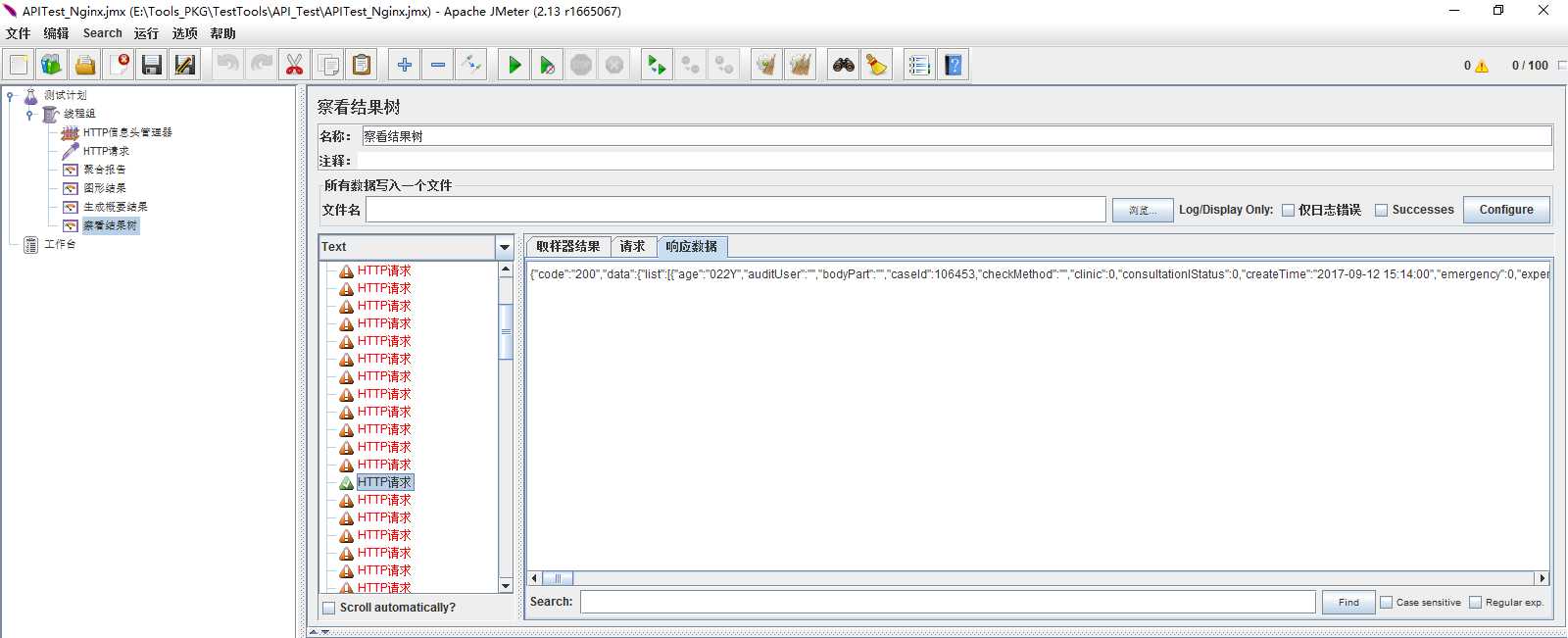1568x638 pixels.
Task: Click the Configure button
Action: pos(1506,210)
